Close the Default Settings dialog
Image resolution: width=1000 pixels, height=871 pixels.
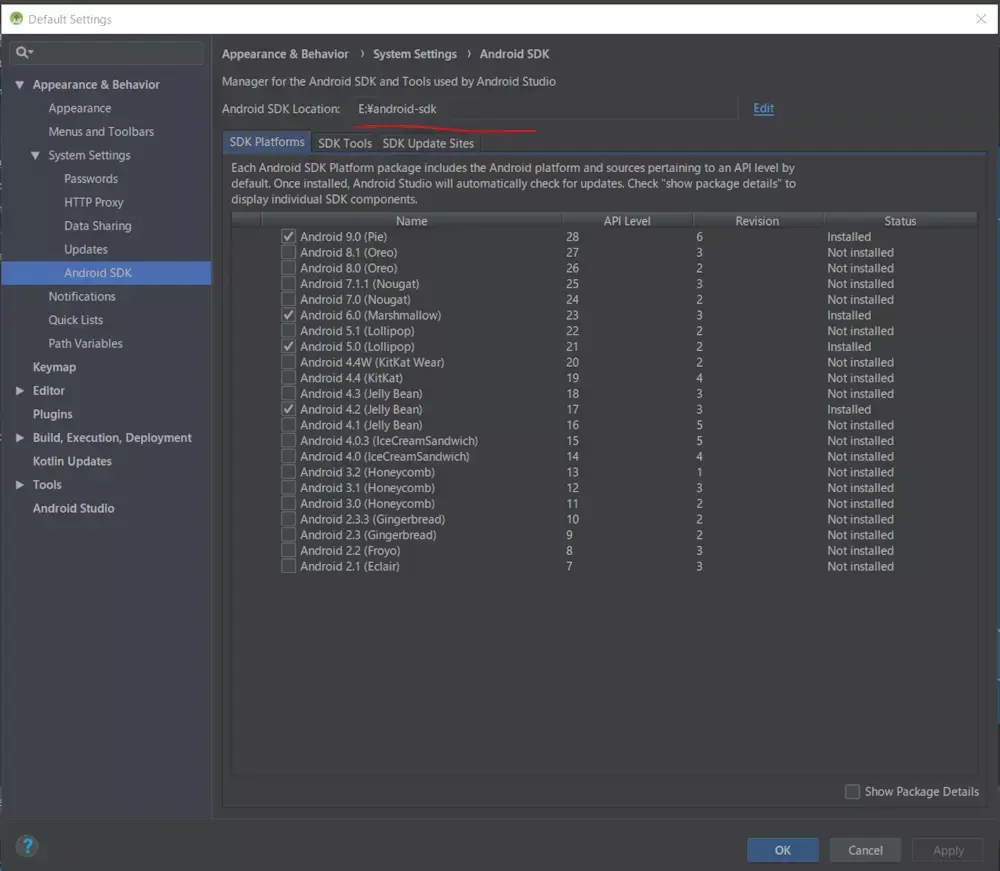(x=981, y=18)
